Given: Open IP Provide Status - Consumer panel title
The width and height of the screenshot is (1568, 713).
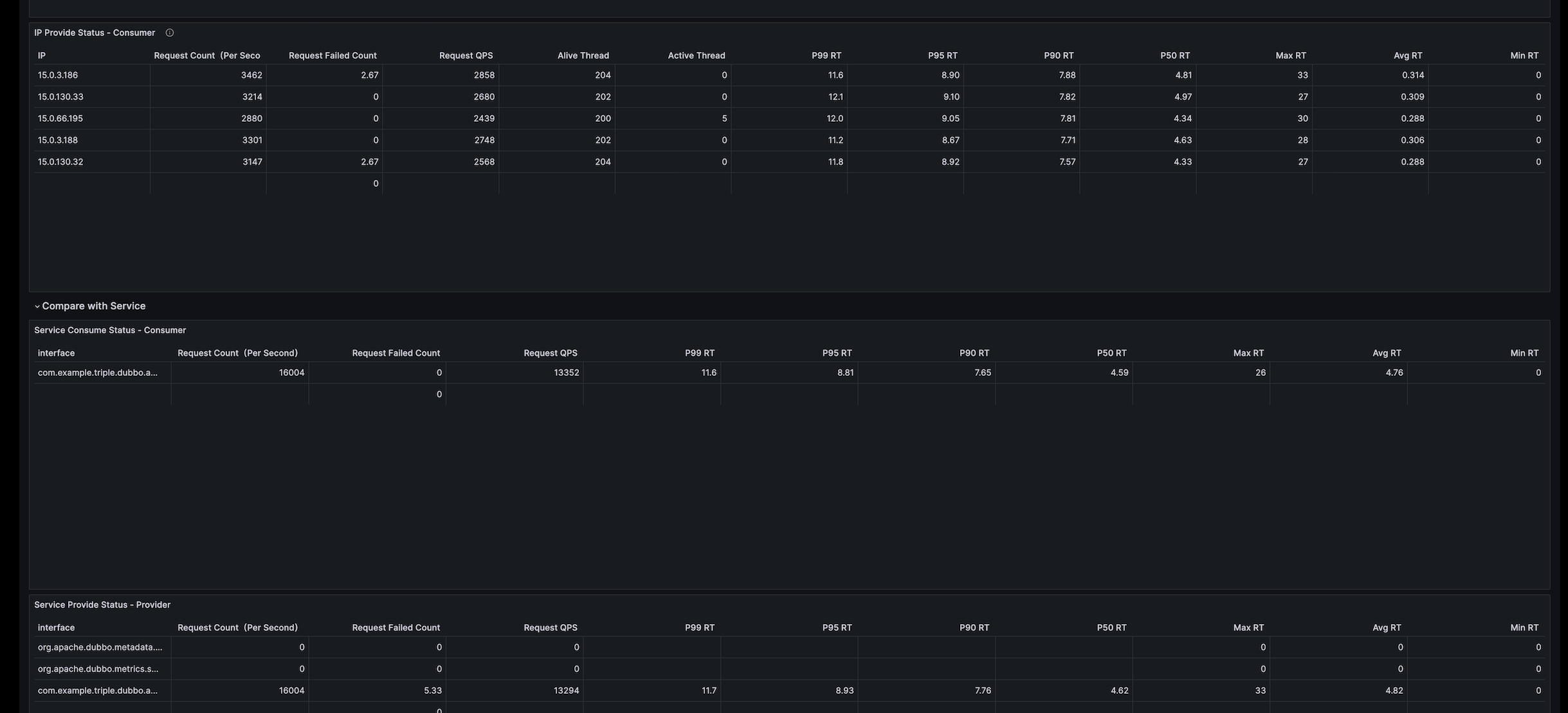Looking at the screenshot, I should tap(95, 33).
